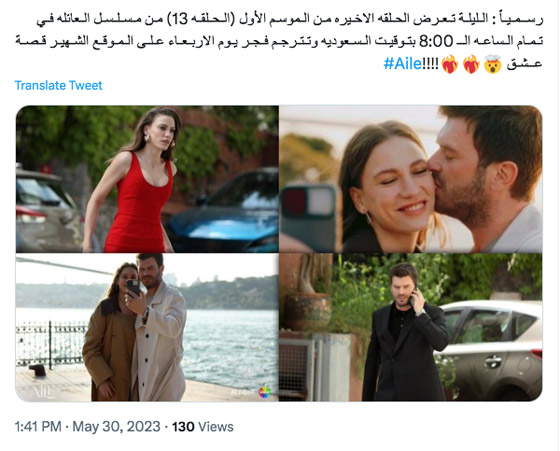
Task: Click the number 13 in the tweet text
Action: click(x=178, y=19)
